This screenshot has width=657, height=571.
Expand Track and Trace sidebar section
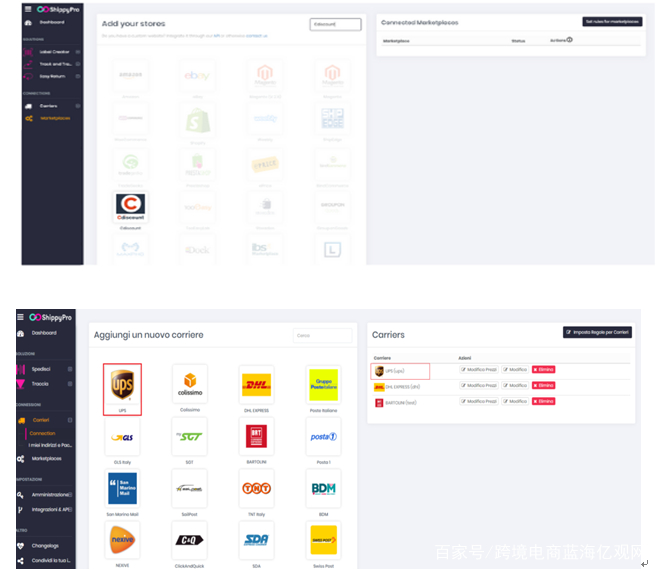pyautogui.click(x=78, y=64)
